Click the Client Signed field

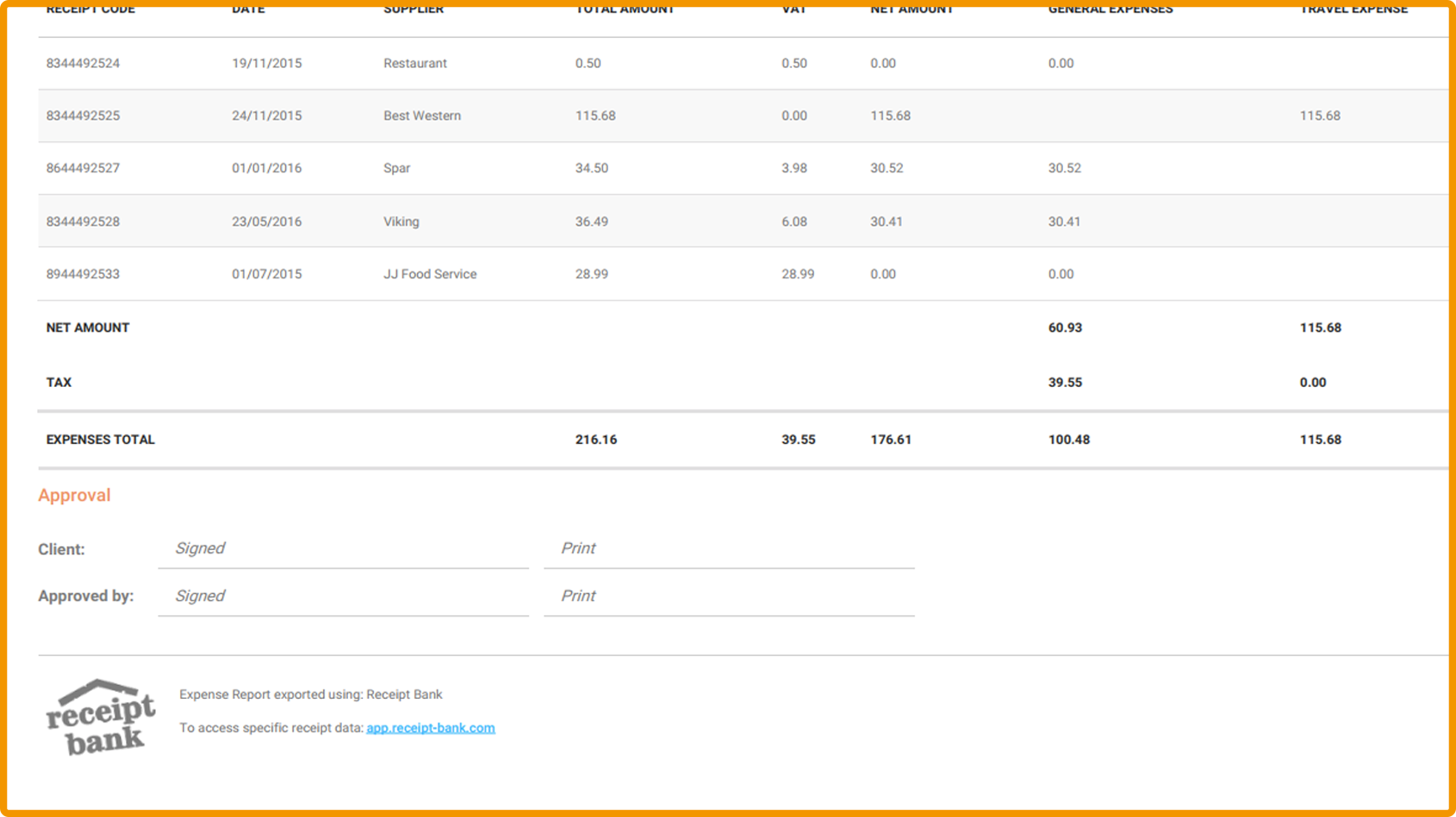343,549
